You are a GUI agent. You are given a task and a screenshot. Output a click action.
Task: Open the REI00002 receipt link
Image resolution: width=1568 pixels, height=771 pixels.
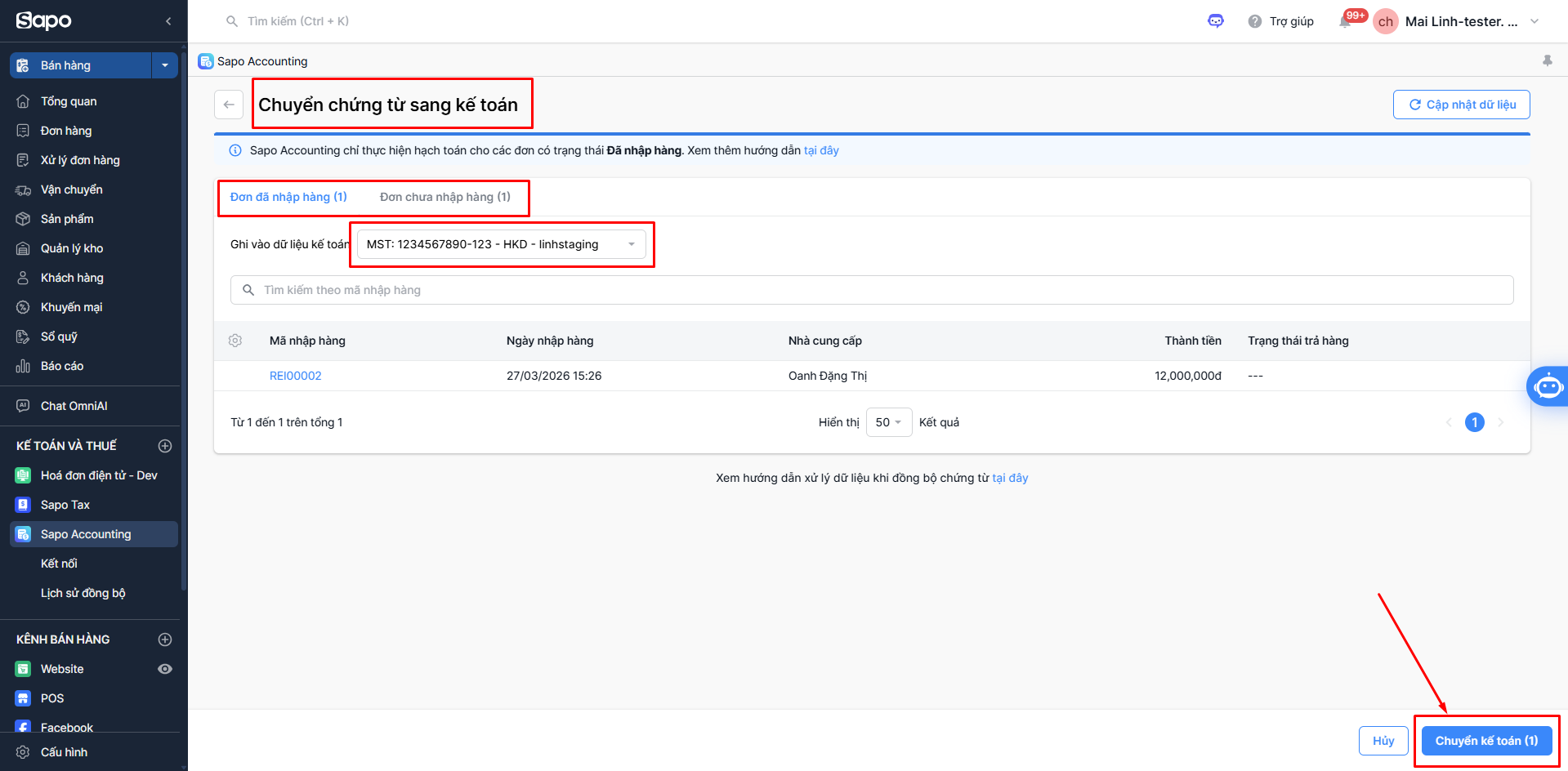(x=296, y=376)
